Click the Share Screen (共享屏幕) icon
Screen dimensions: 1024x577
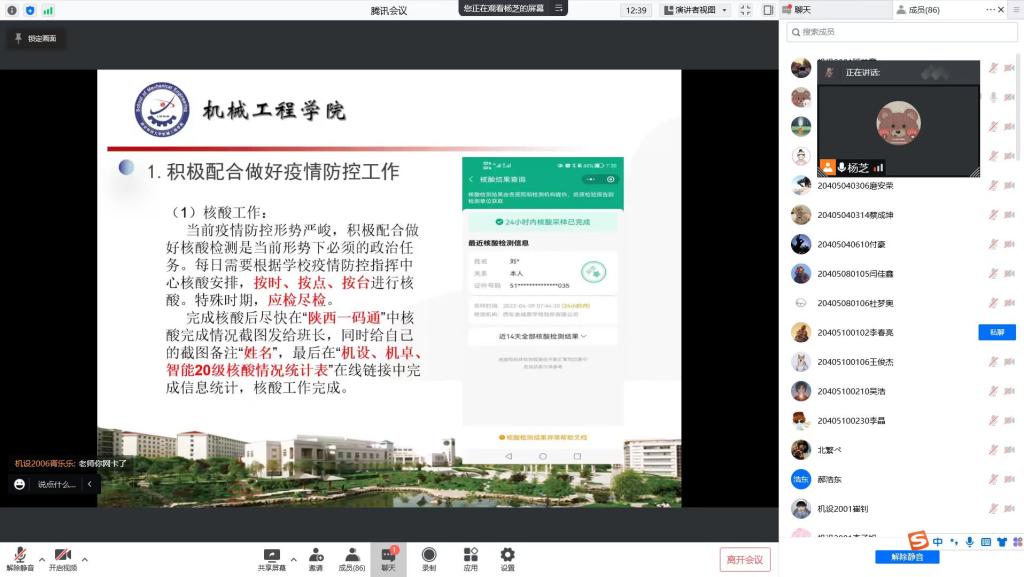click(271, 556)
